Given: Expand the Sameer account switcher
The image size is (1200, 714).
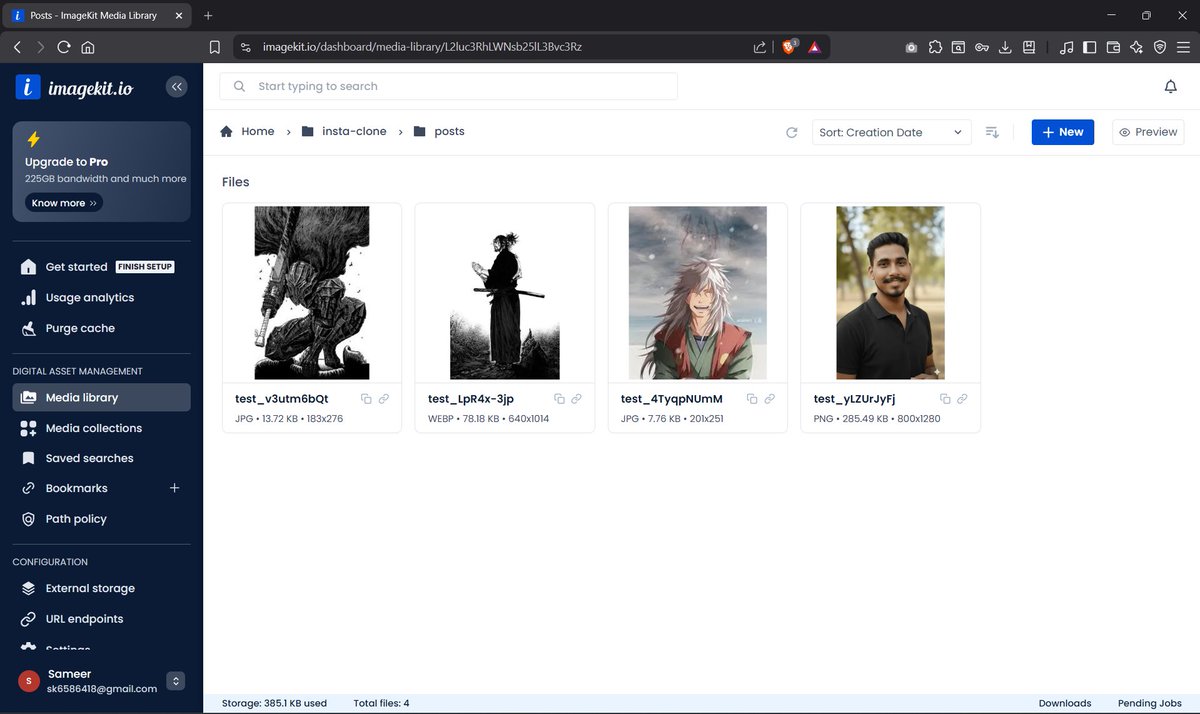Looking at the screenshot, I should coord(176,681).
